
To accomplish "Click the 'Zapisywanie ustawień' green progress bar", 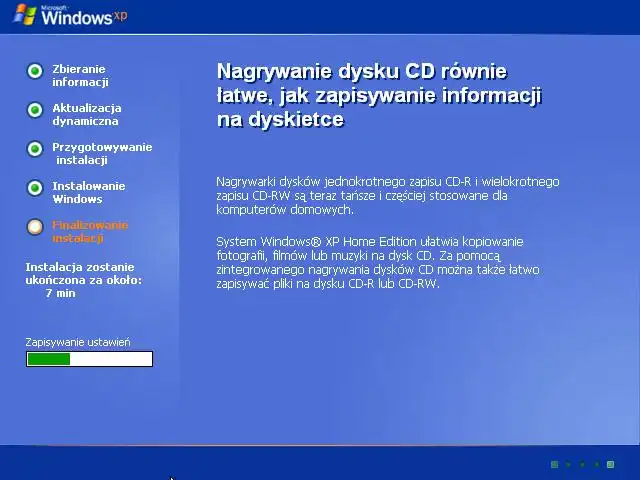I will (89, 359).
